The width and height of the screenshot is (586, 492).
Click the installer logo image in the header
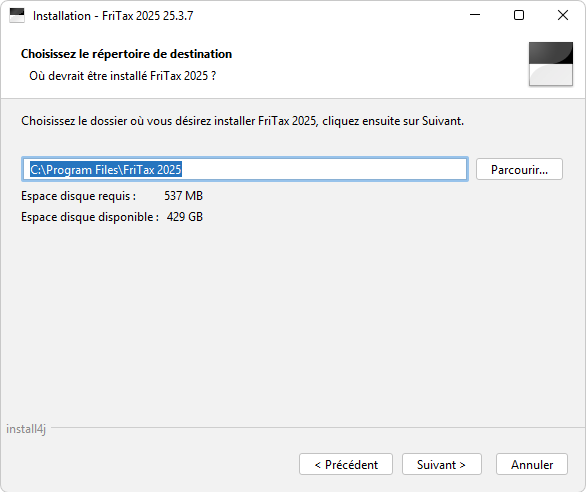point(551,64)
